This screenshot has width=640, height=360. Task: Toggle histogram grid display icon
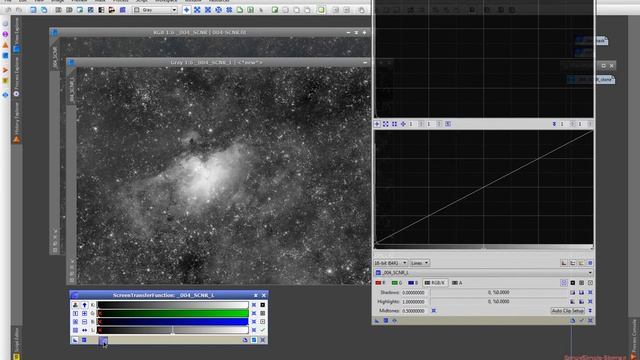click(x=590, y=263)
